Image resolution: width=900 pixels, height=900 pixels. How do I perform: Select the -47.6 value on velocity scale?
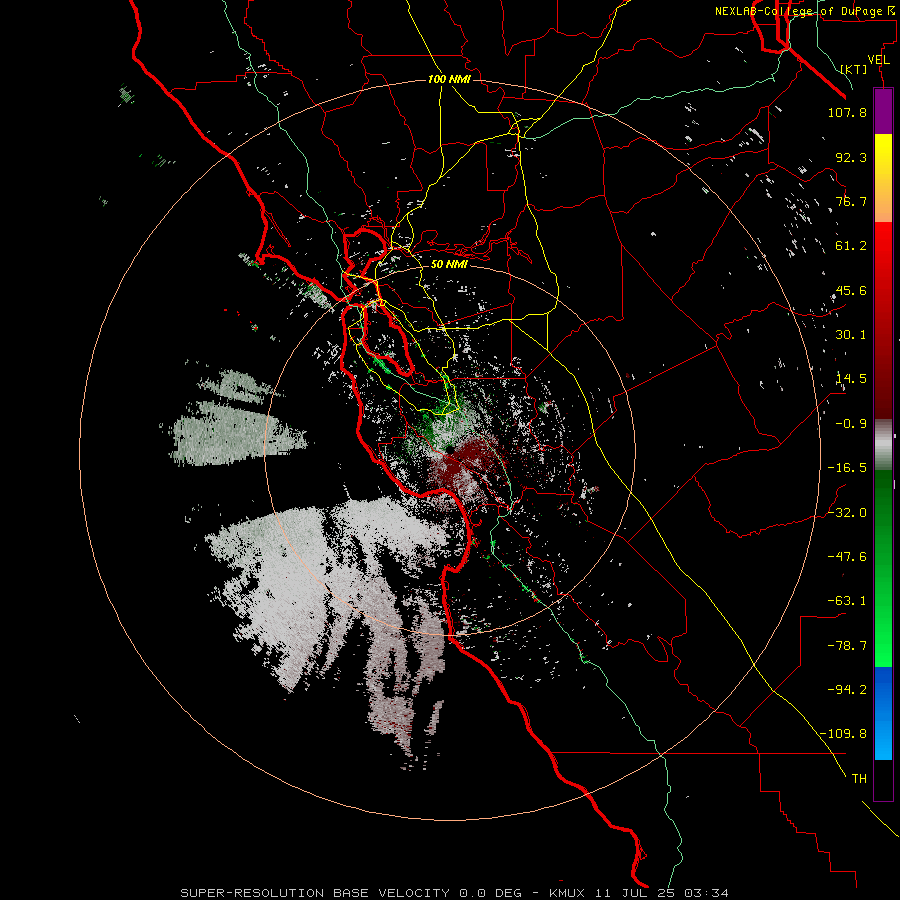tap(847, 557)
